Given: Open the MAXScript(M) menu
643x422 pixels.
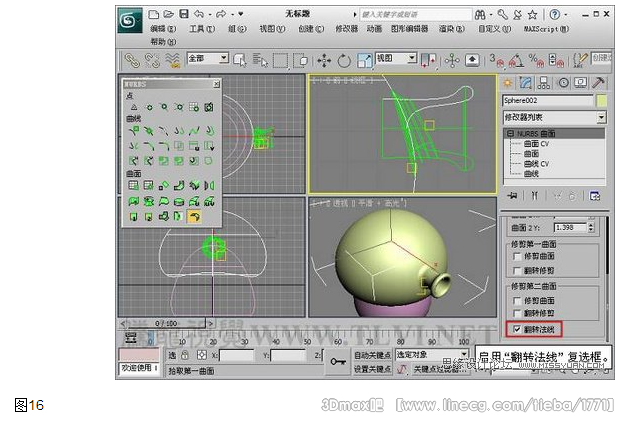Looking at the screenshot, I should pos(546,29).
